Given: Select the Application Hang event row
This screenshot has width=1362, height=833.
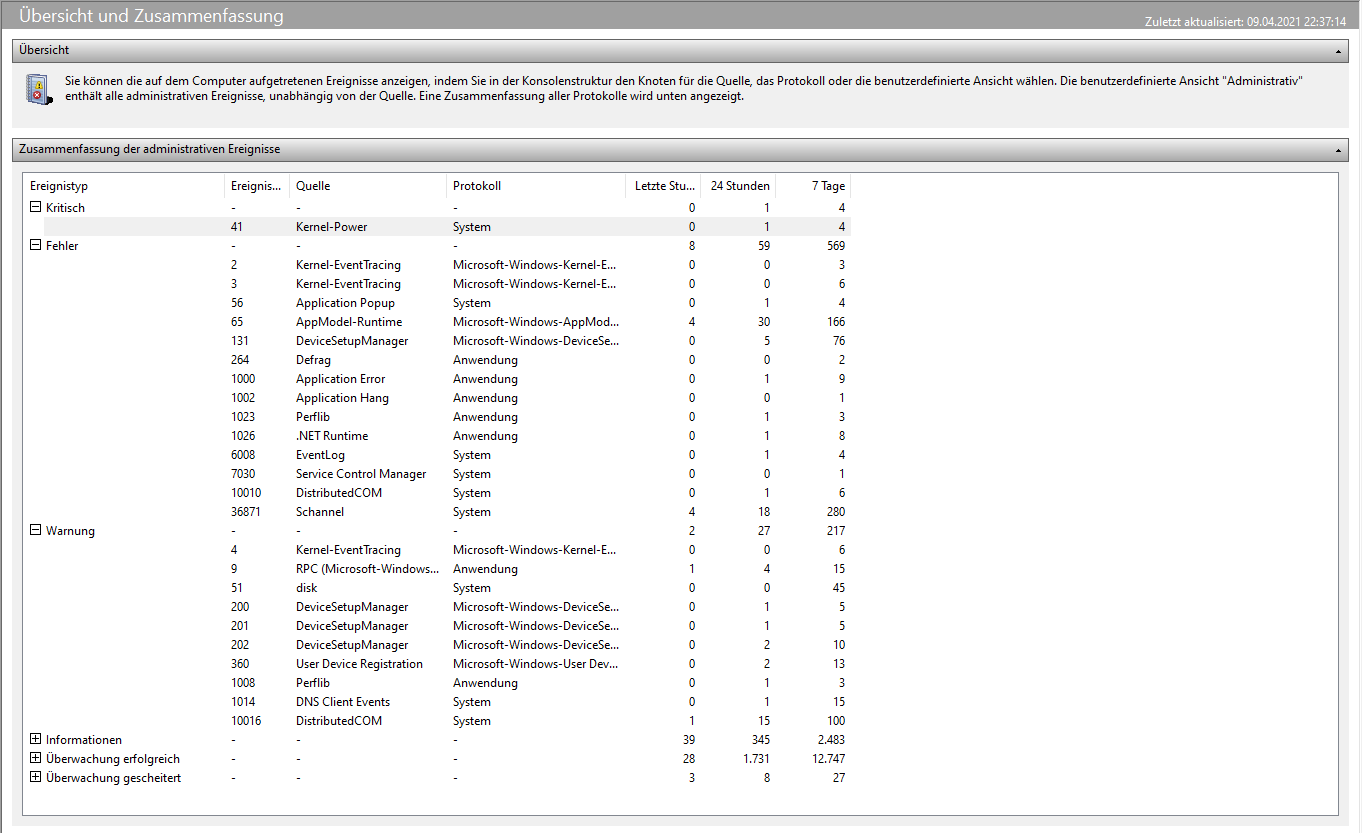Looking at the screenshot, I should [x=447, y=398].
